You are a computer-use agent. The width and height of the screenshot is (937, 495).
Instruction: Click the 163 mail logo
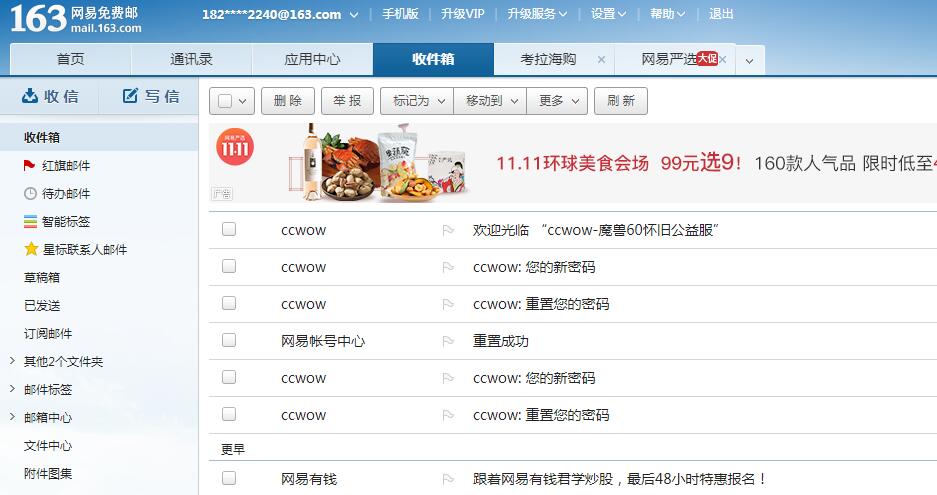pos(75,19)
